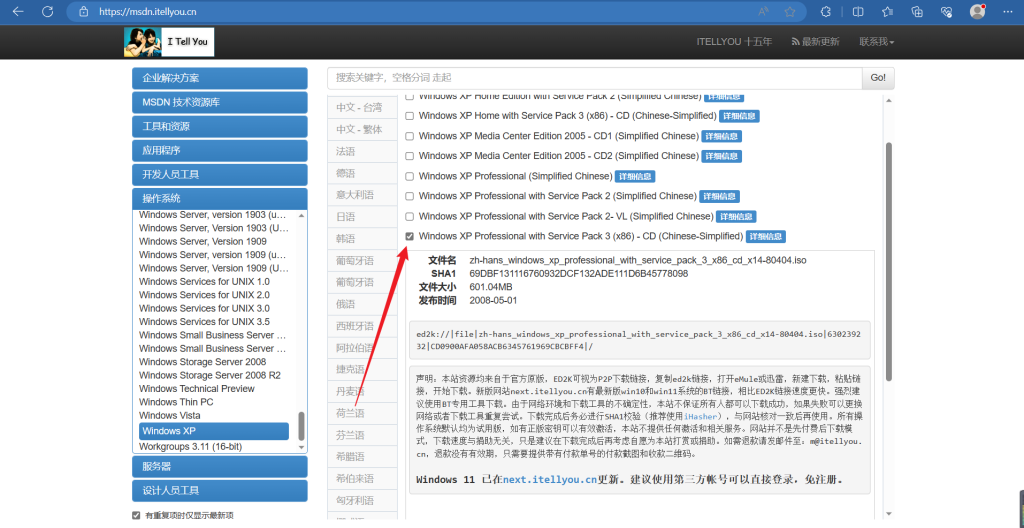Open 详细信息 for XP Professional Service Pack 2- VL

736,216
